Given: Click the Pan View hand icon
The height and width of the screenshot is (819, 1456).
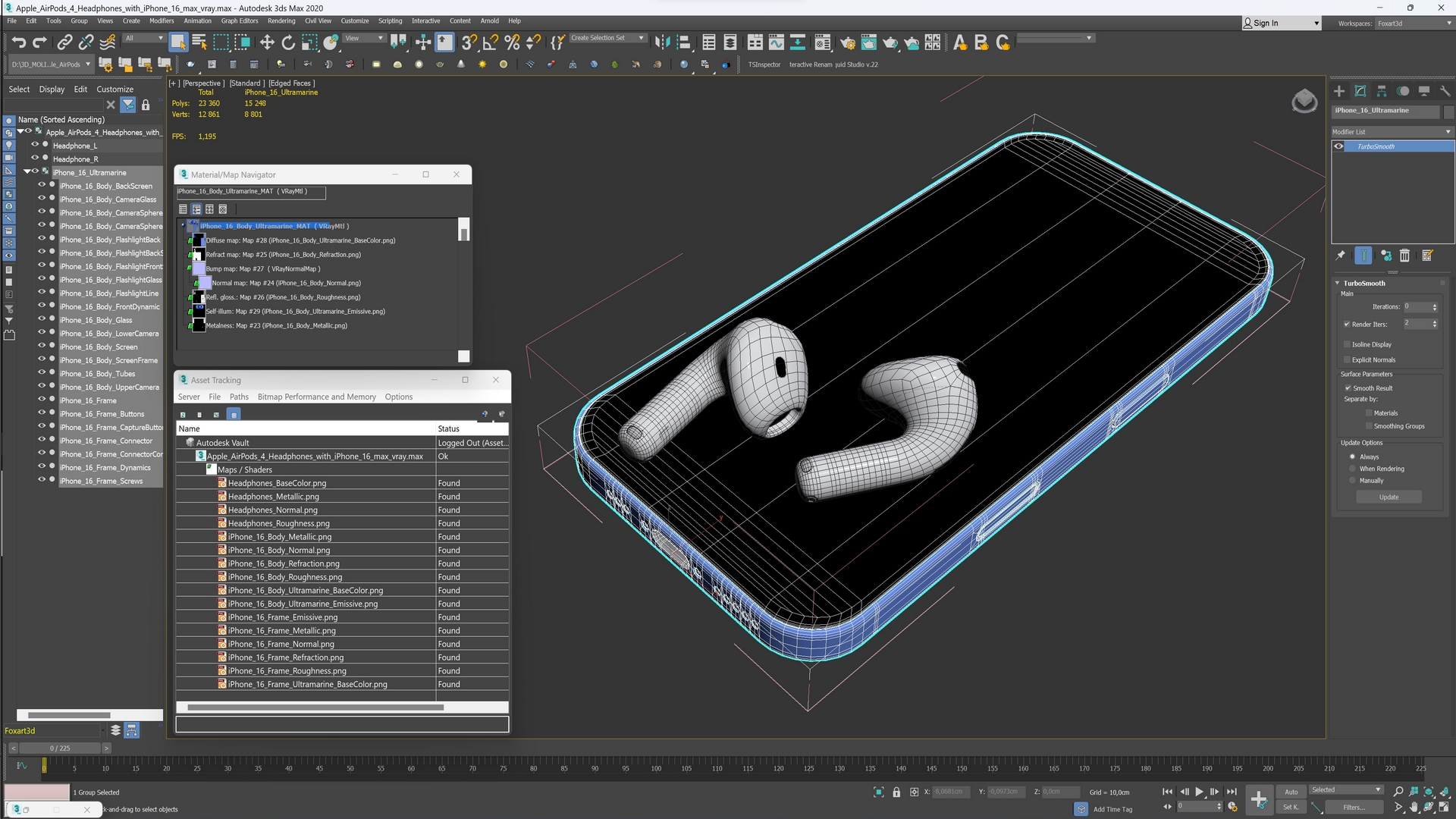Looking at the screenshot, I should click(x=1414, y=808).
